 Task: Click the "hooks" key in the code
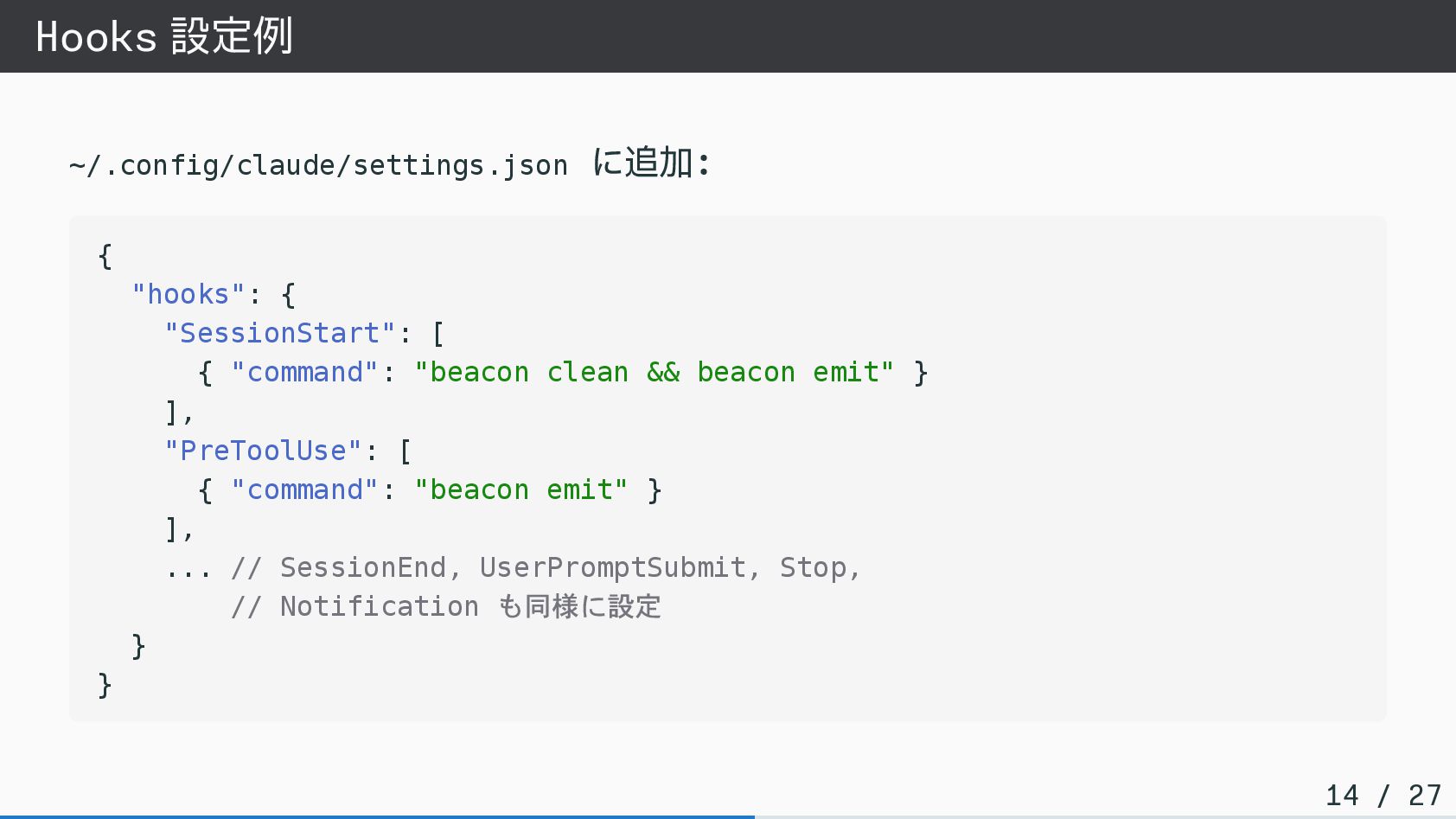point(188,294)
